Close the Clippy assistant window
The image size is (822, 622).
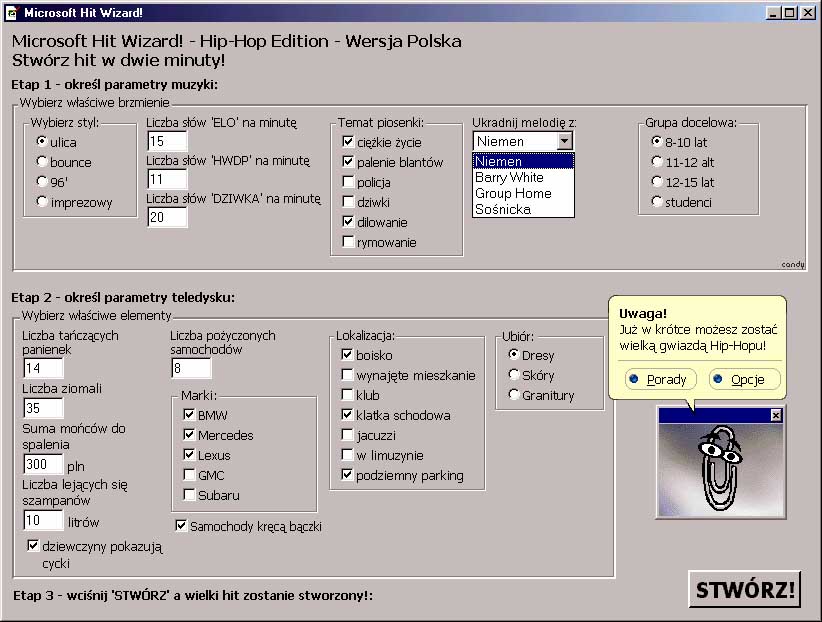point(775,415)
